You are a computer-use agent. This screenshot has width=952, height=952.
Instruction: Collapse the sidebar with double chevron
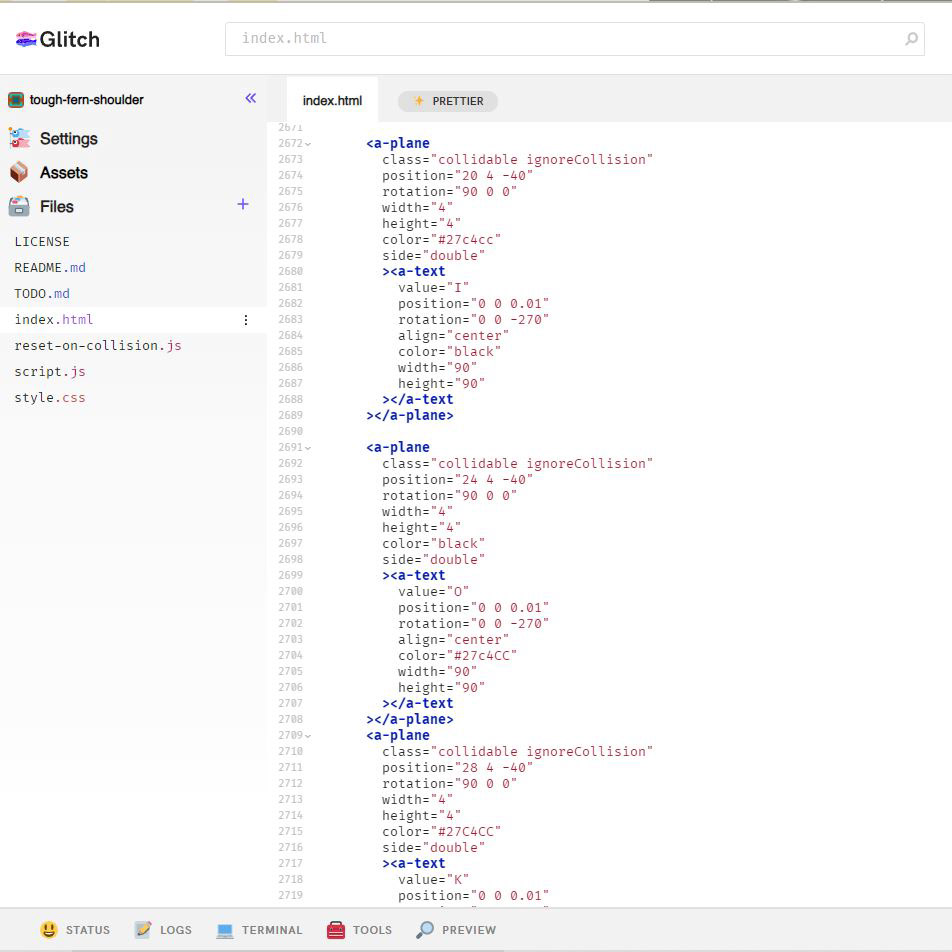tap(251, 98)
